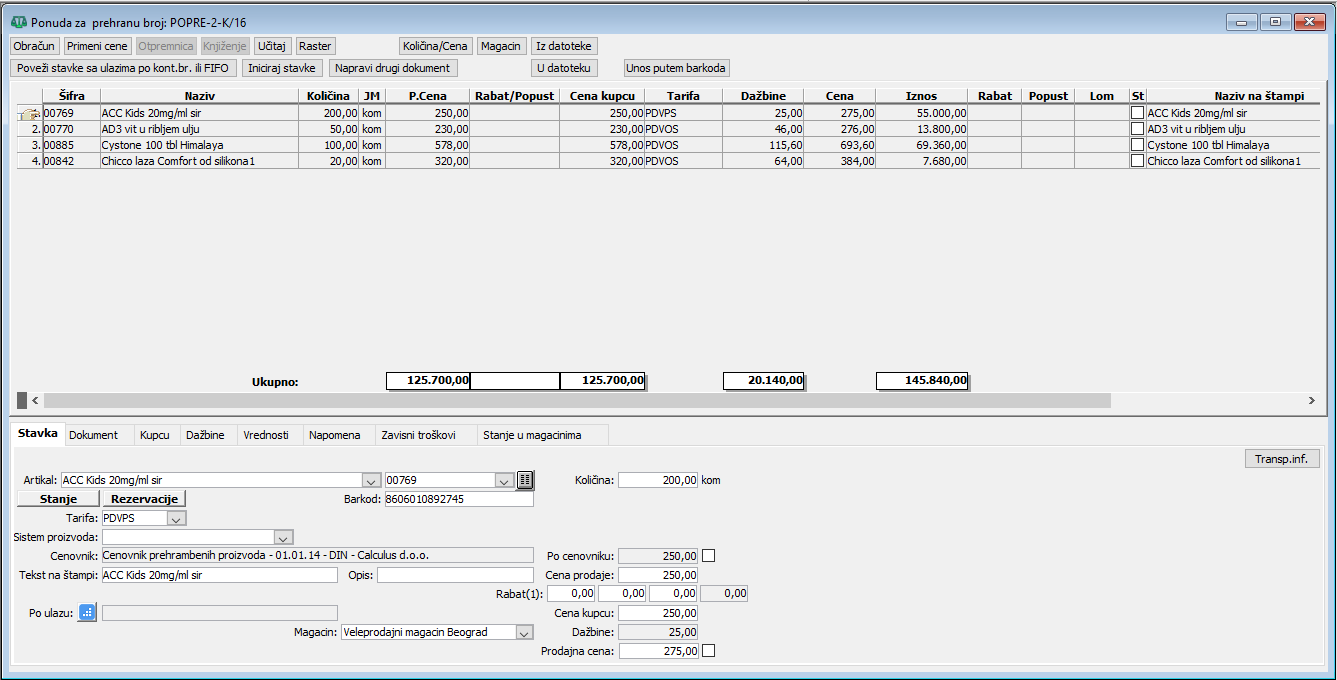Click the Rezervacije button

144,499
